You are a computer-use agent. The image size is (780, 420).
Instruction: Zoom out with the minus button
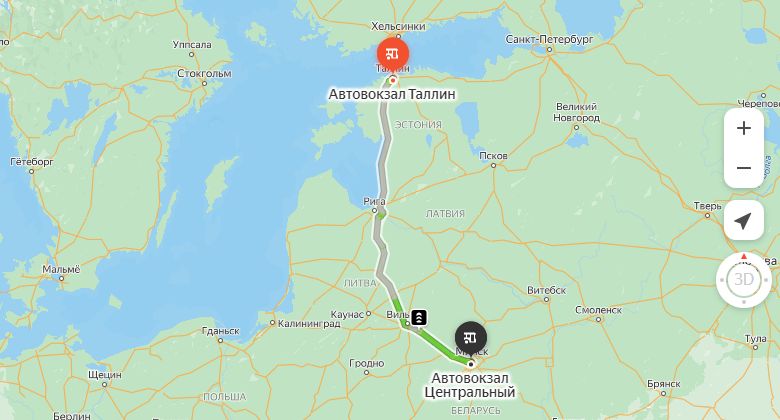744,168
